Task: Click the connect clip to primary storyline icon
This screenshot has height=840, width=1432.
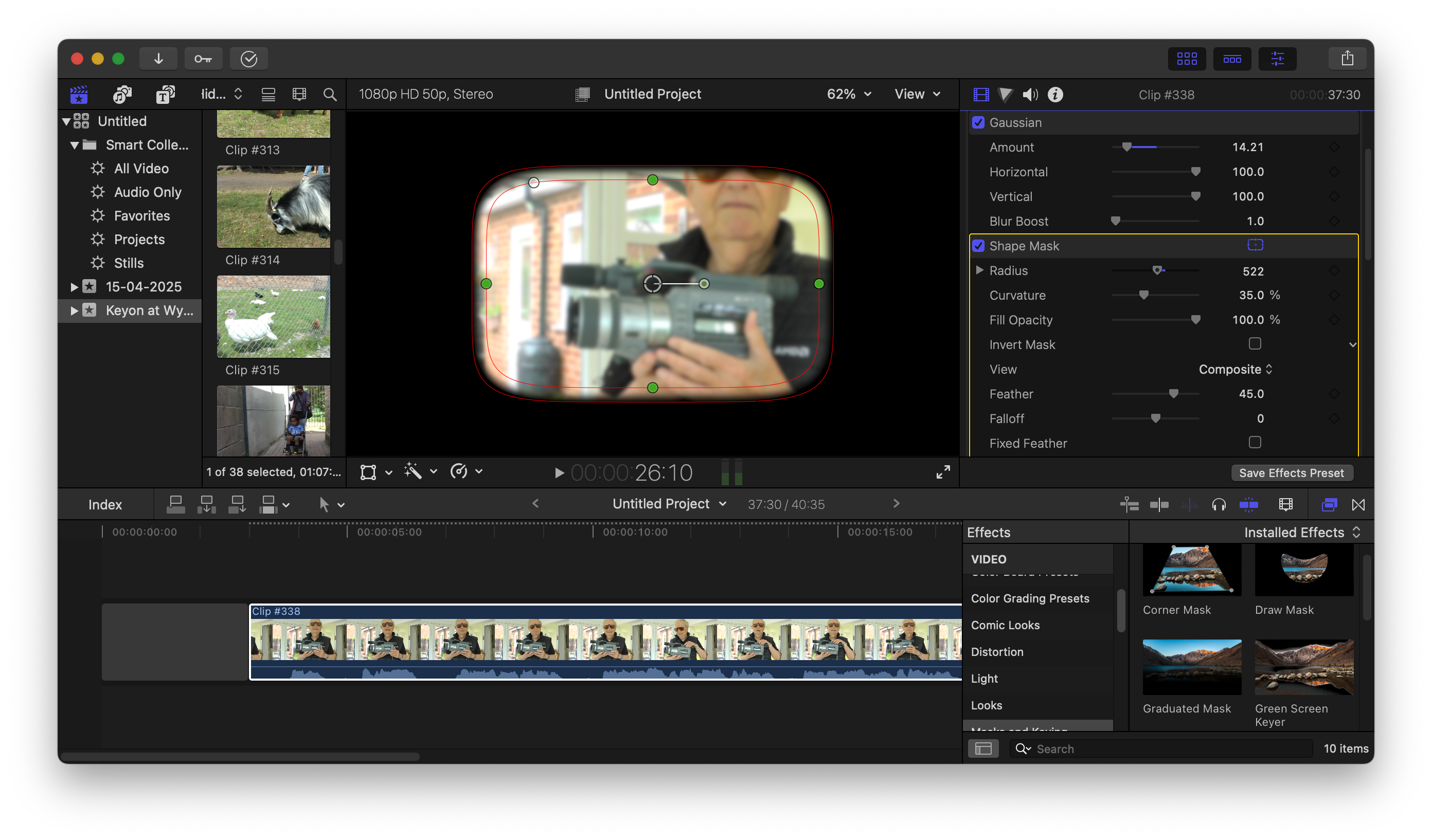Action: 175,504
